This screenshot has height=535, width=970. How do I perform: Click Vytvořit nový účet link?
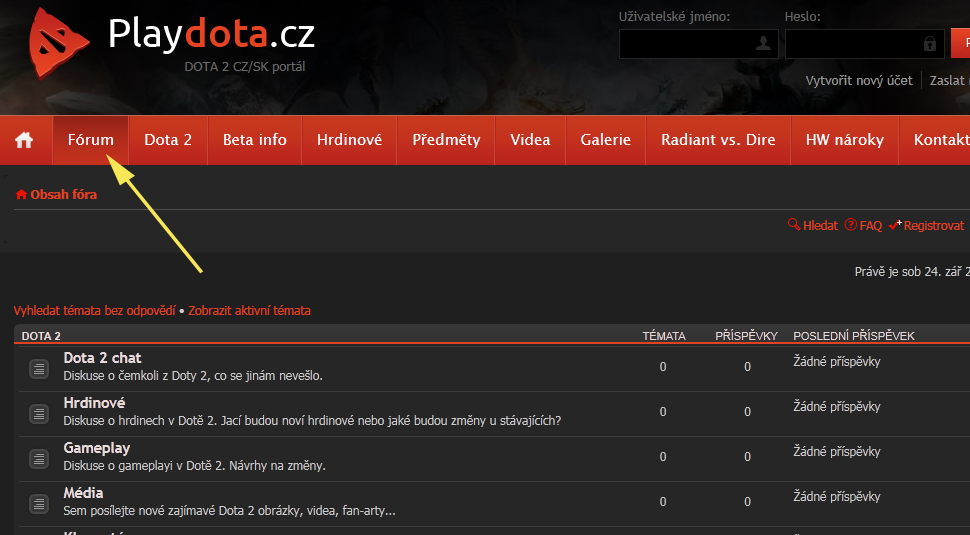click(x=859, y=80)
